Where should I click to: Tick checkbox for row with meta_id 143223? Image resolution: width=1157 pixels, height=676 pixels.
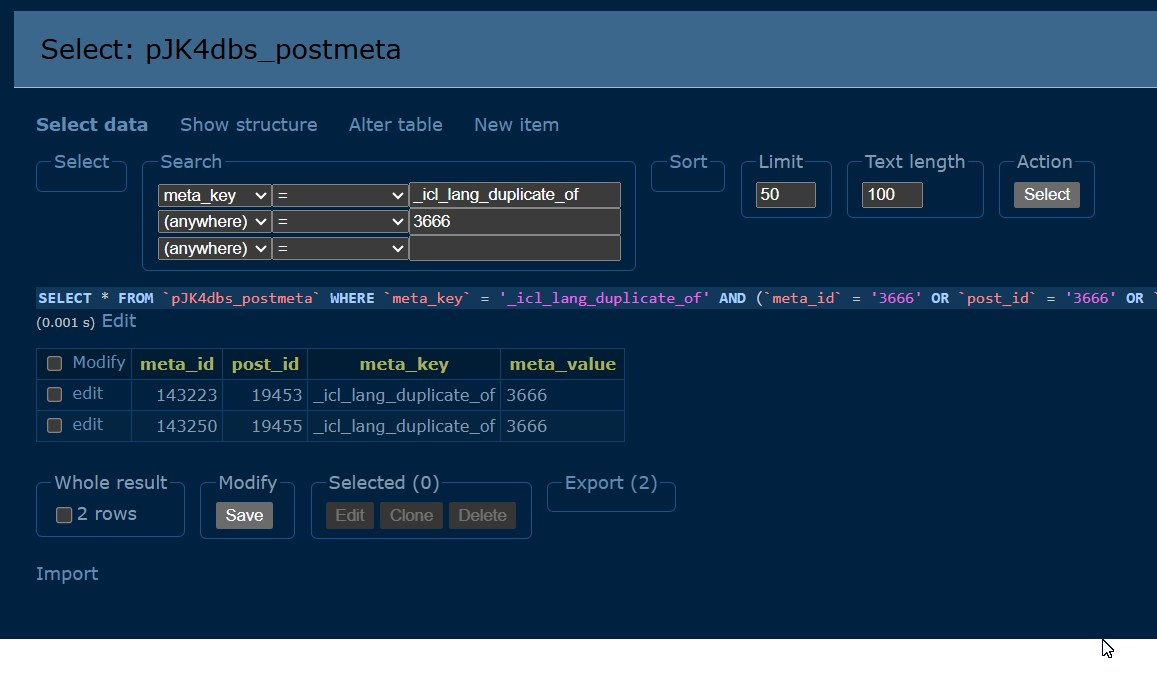(x=55, y=394)
